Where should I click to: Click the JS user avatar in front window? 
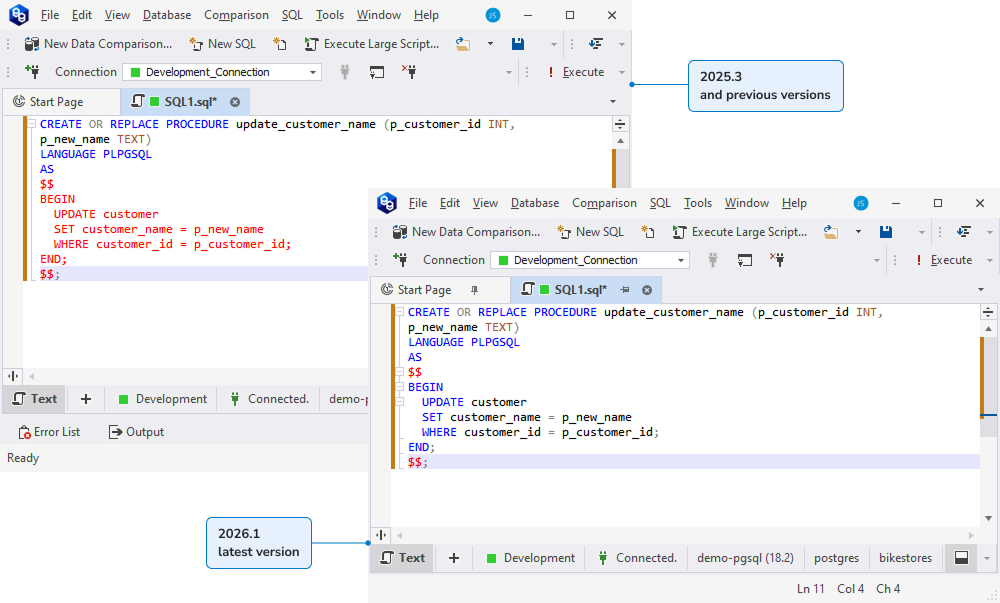coord(860,203)
